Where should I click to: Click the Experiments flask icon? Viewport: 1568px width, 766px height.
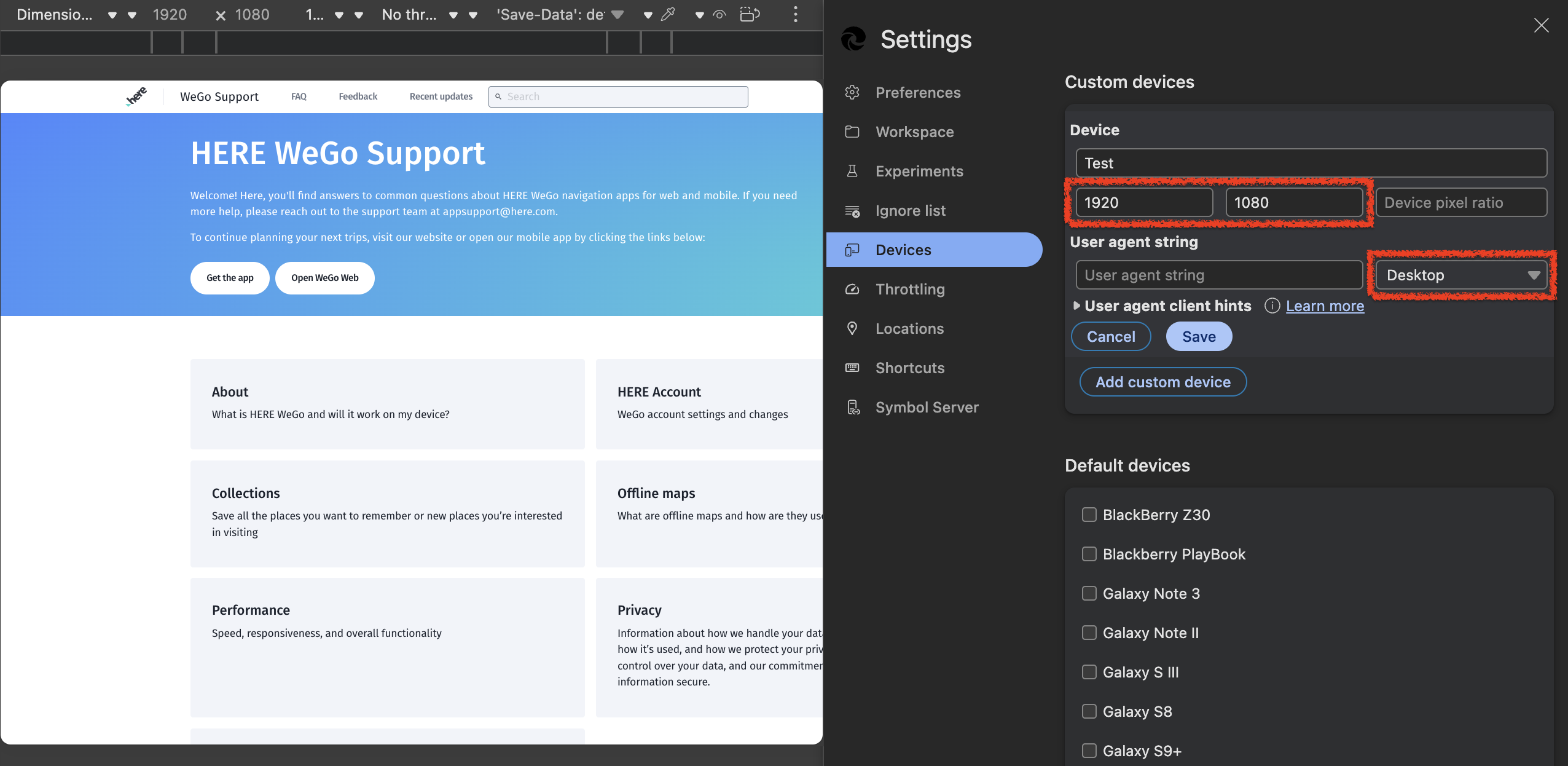[852, 171]
